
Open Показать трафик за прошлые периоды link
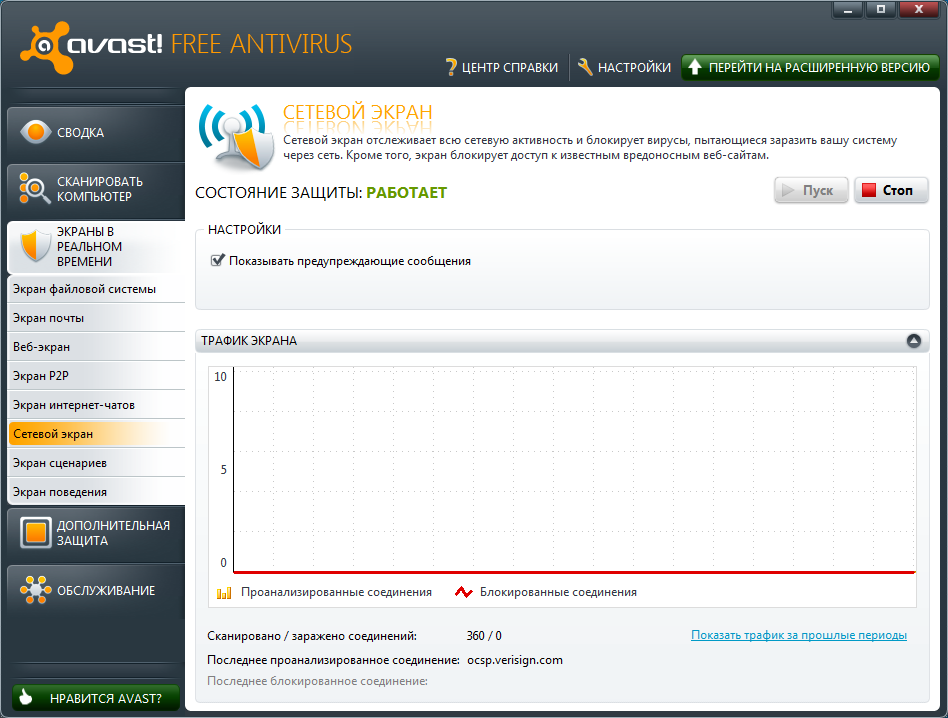(799, 635)
